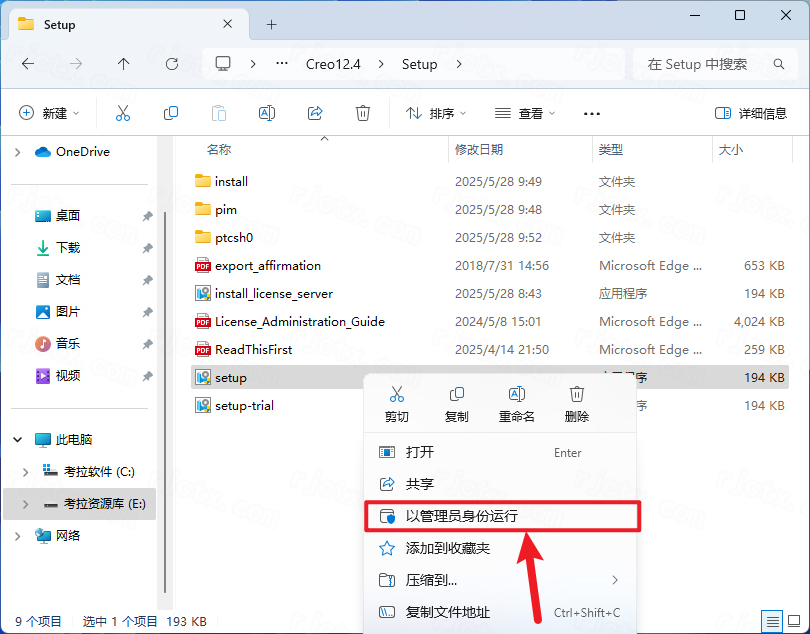
Task: Select the setup-trial application
Action: click(244, 406)
